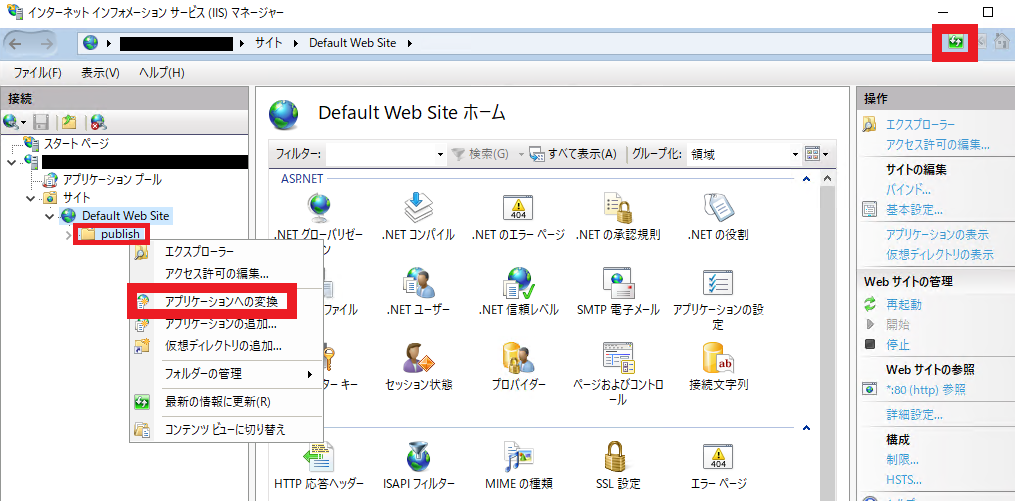This screenshot has width=1015, height=501.
Task: Open the view mode dropdown beside grouping
Action: pyautogui.click(x=817, y=154)
